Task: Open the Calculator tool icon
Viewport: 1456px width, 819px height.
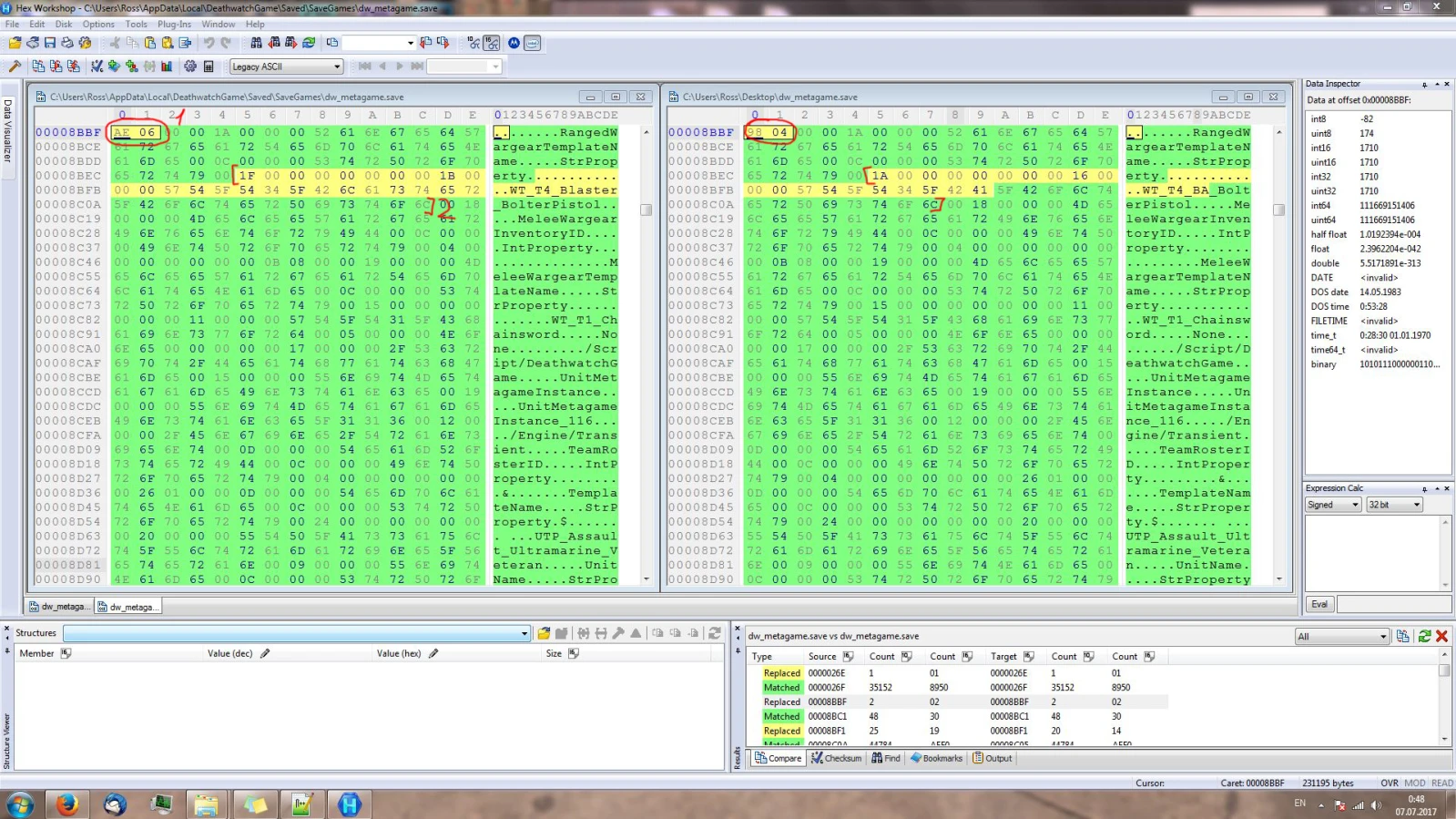Action: pyautogui.click(x=209, y=67)
